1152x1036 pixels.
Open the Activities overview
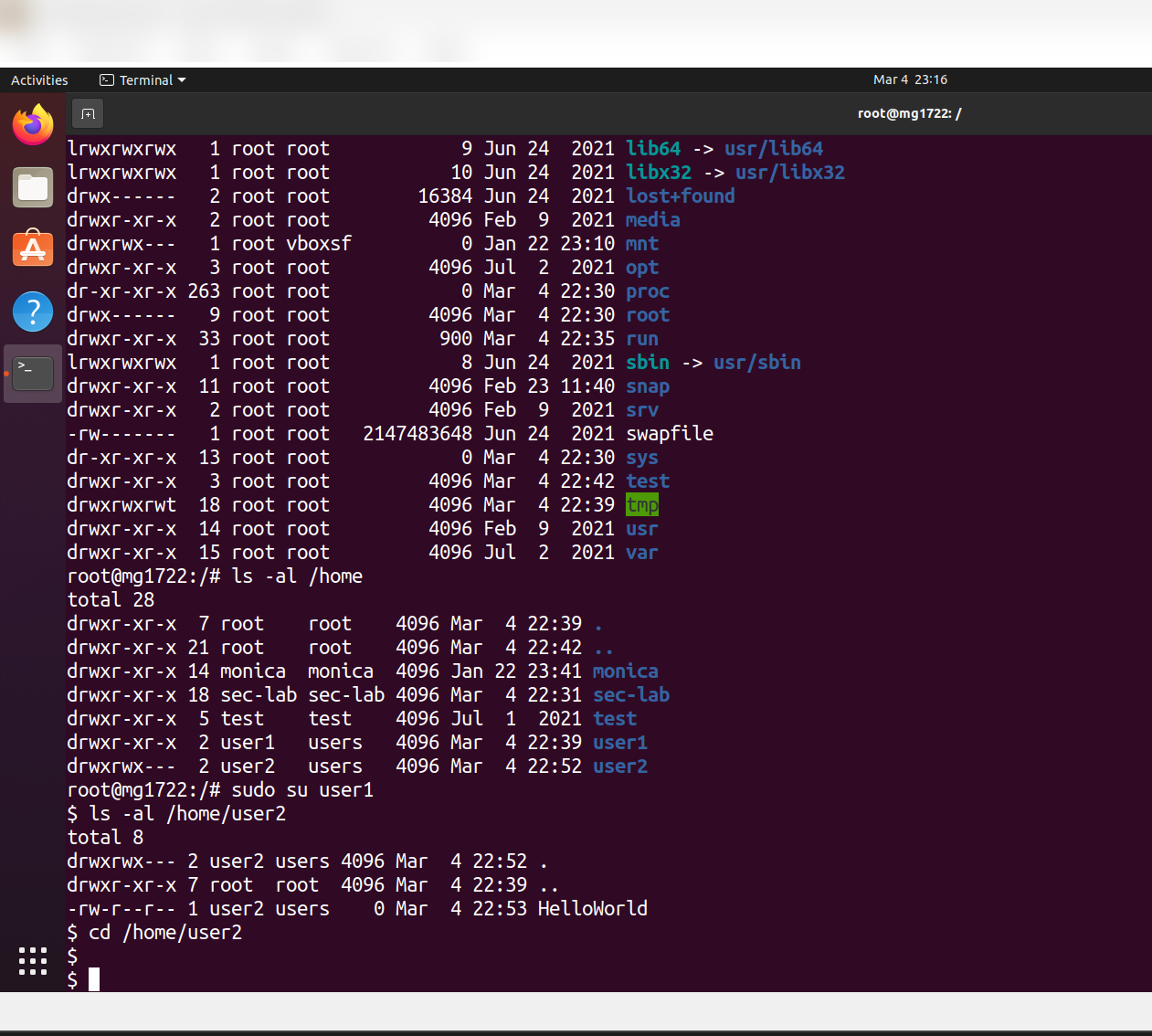click(x=39, y=80)
